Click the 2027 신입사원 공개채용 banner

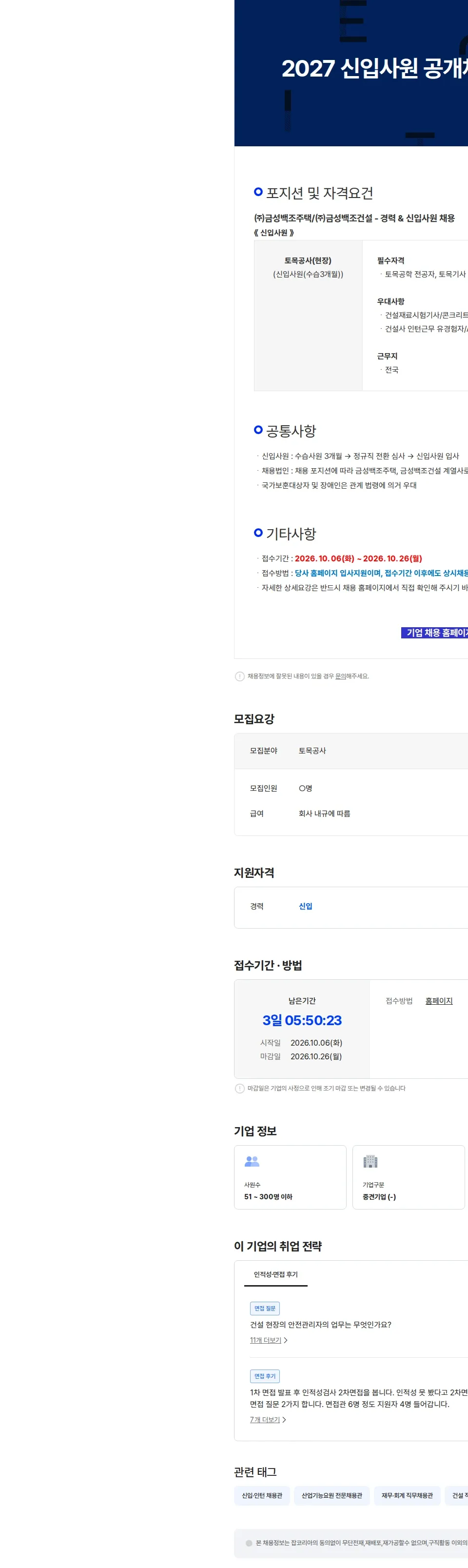351,73
